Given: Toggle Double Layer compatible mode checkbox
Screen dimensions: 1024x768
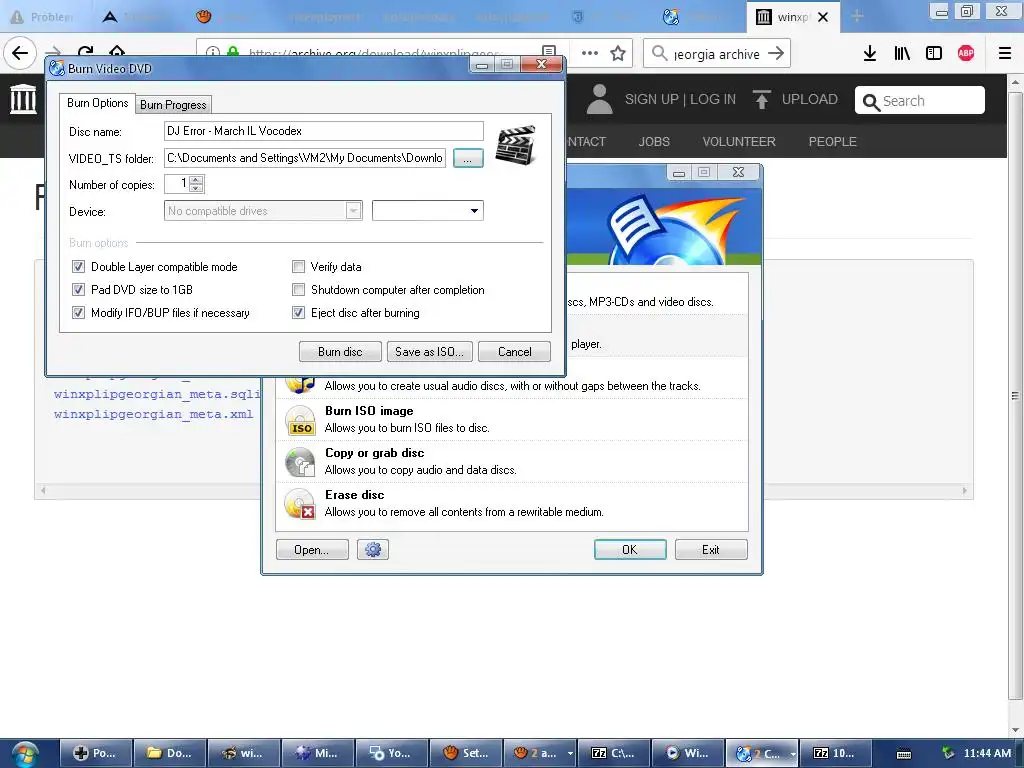Looking at the screenshot, I should 78,266.
